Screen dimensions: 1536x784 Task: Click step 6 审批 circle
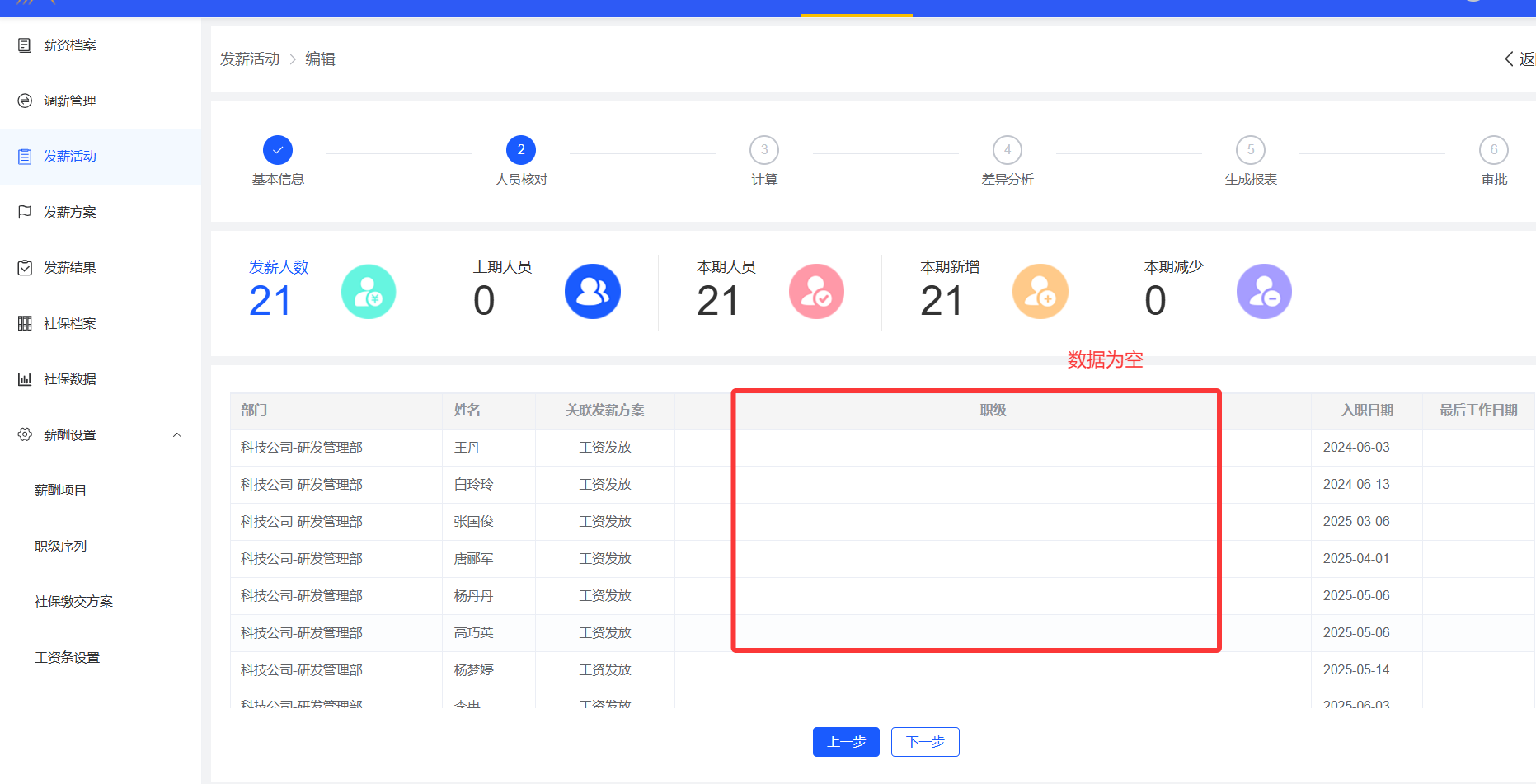coord(1494,150)
